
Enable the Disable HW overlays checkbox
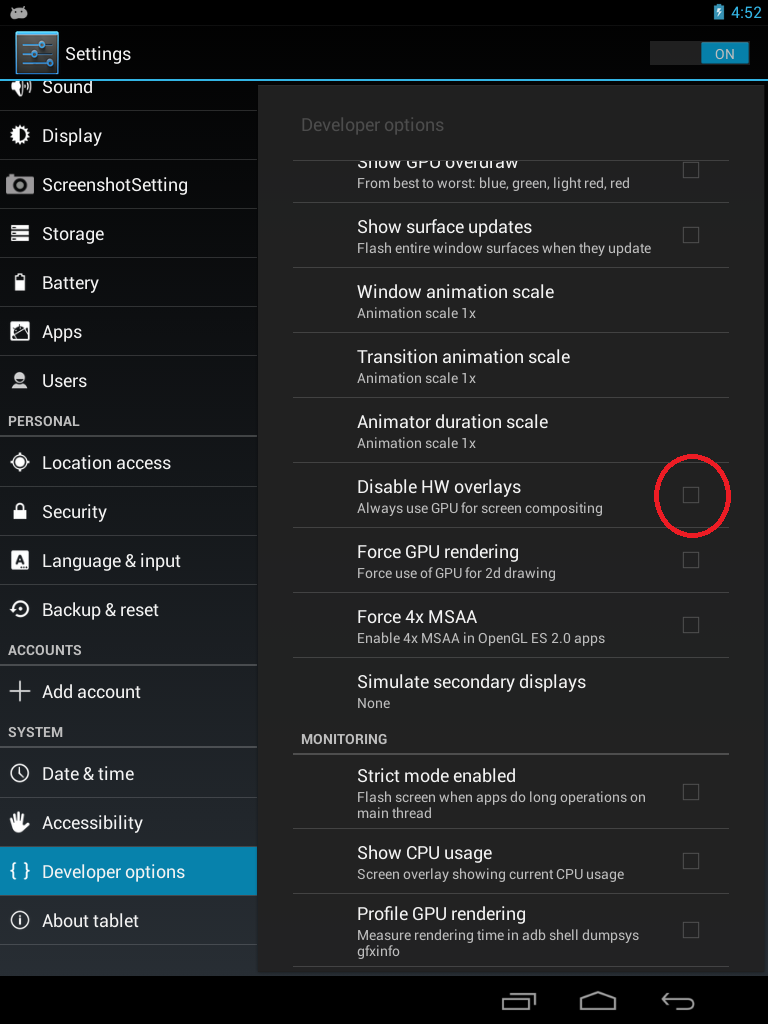tap(691, 495)
